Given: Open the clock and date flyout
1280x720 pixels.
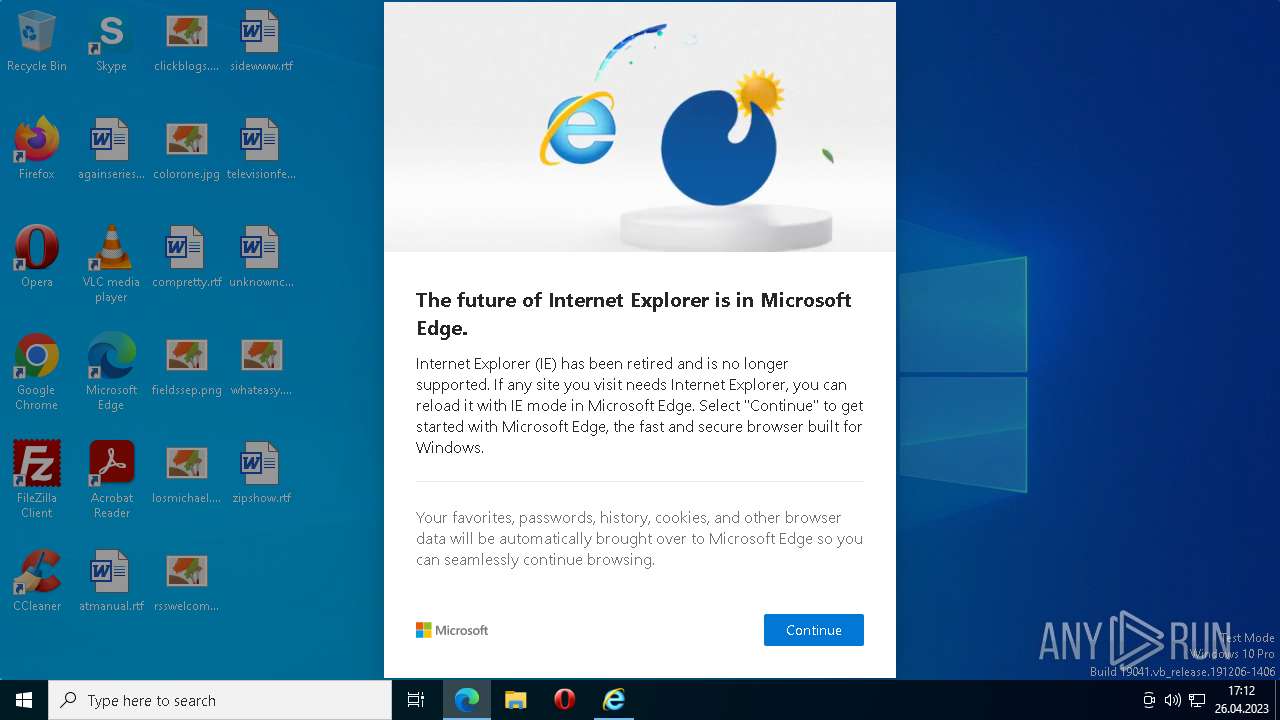Looking at the screenshot, I should [1241, 700].
